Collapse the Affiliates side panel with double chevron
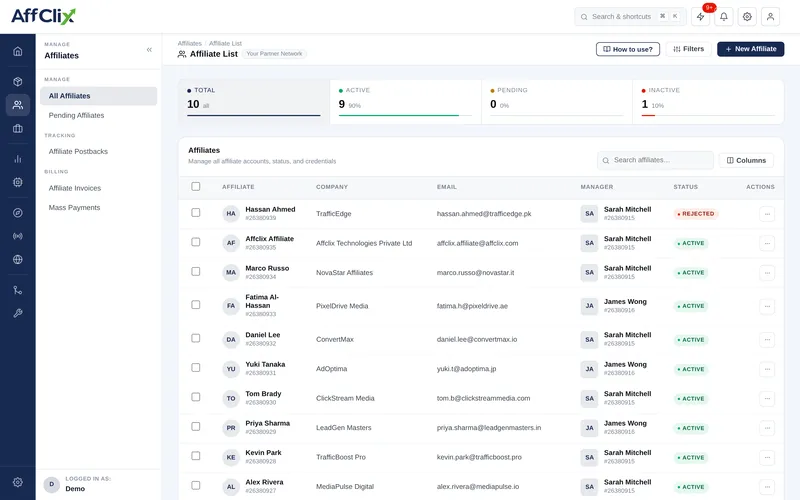Screen dimensions: 800x500 click(x=149, y=49)
